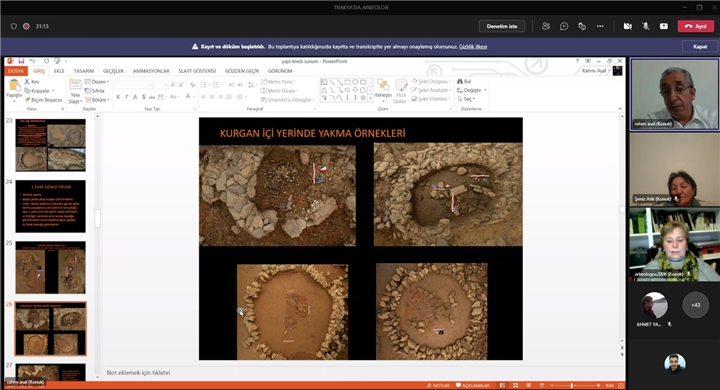This screenshot has height=390, width=720.
Task: Open the Metni Hizala dropdown
Action: (280, 90)
